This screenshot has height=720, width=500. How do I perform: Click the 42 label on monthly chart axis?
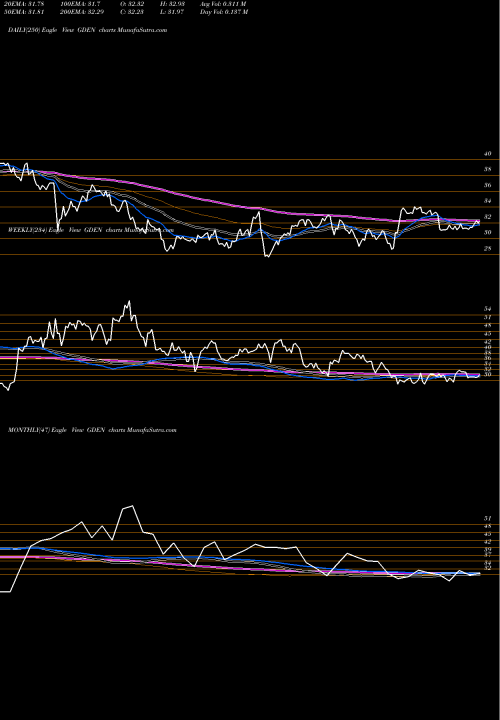coord(488,542)
